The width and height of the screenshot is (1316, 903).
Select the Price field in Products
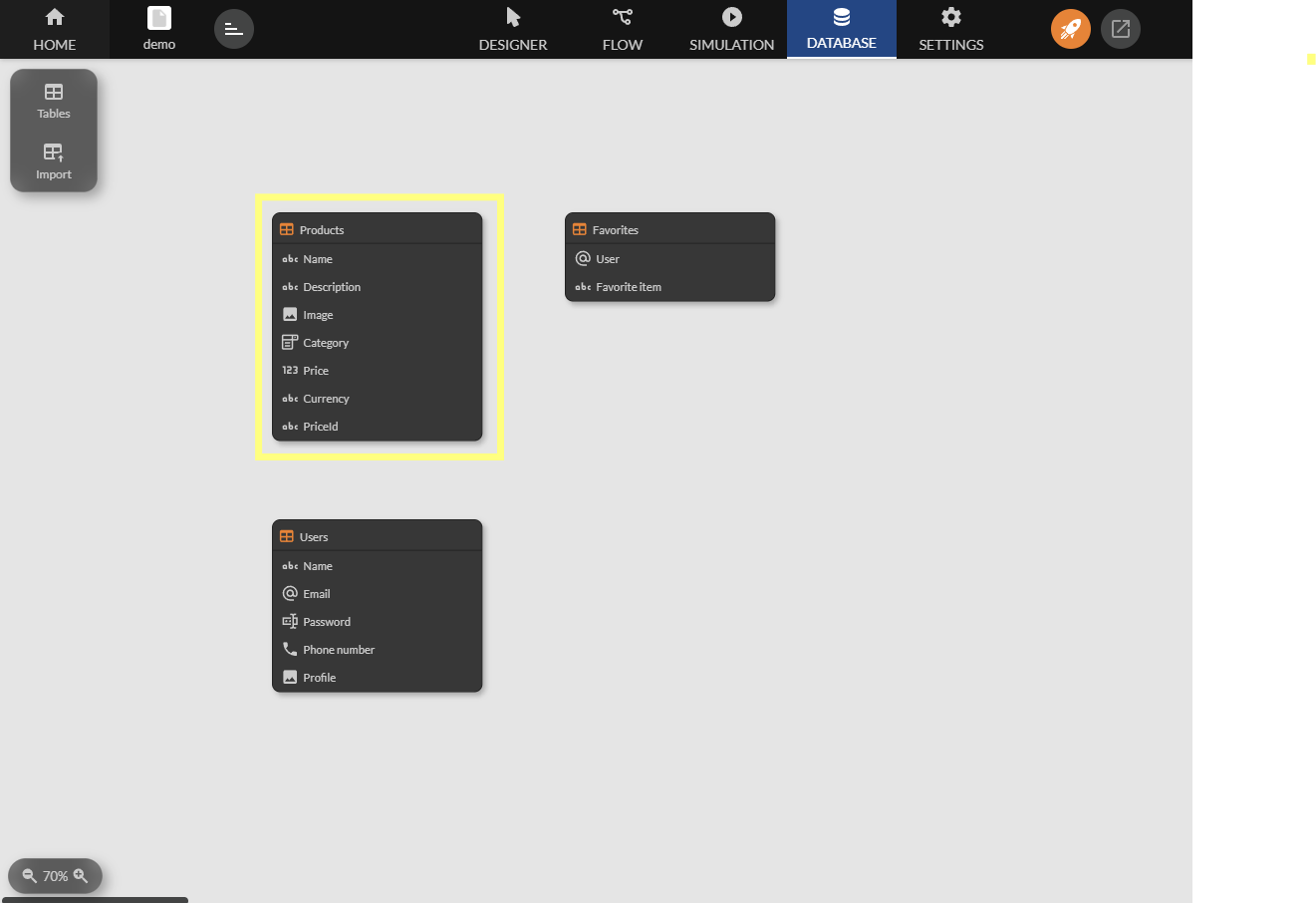[x=378, y=371]
